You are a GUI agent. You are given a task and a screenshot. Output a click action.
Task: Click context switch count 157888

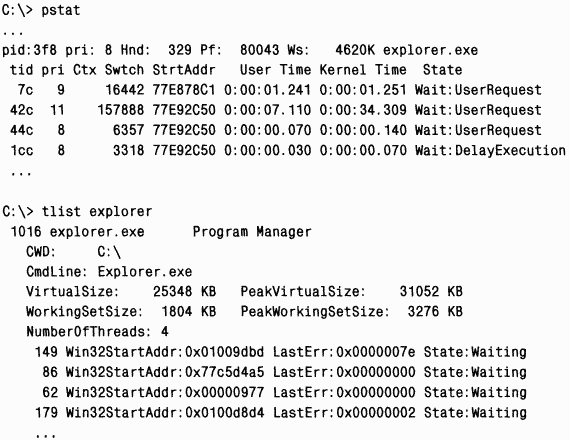coord(121,110)
